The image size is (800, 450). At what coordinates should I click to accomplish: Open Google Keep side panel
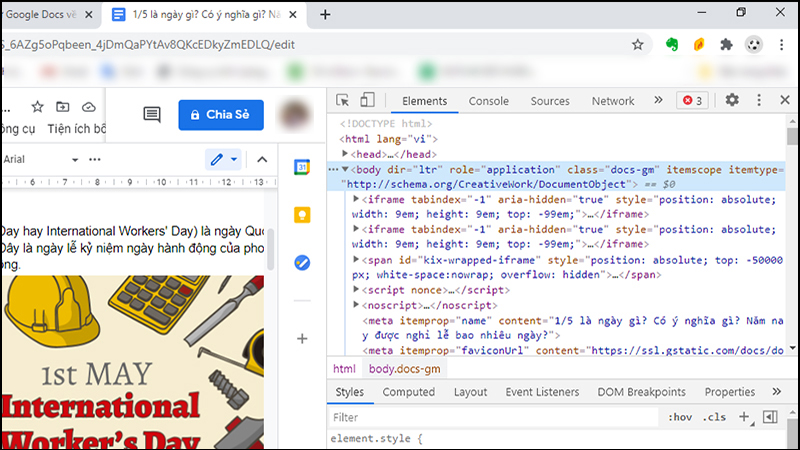click(x=302, y=215)
